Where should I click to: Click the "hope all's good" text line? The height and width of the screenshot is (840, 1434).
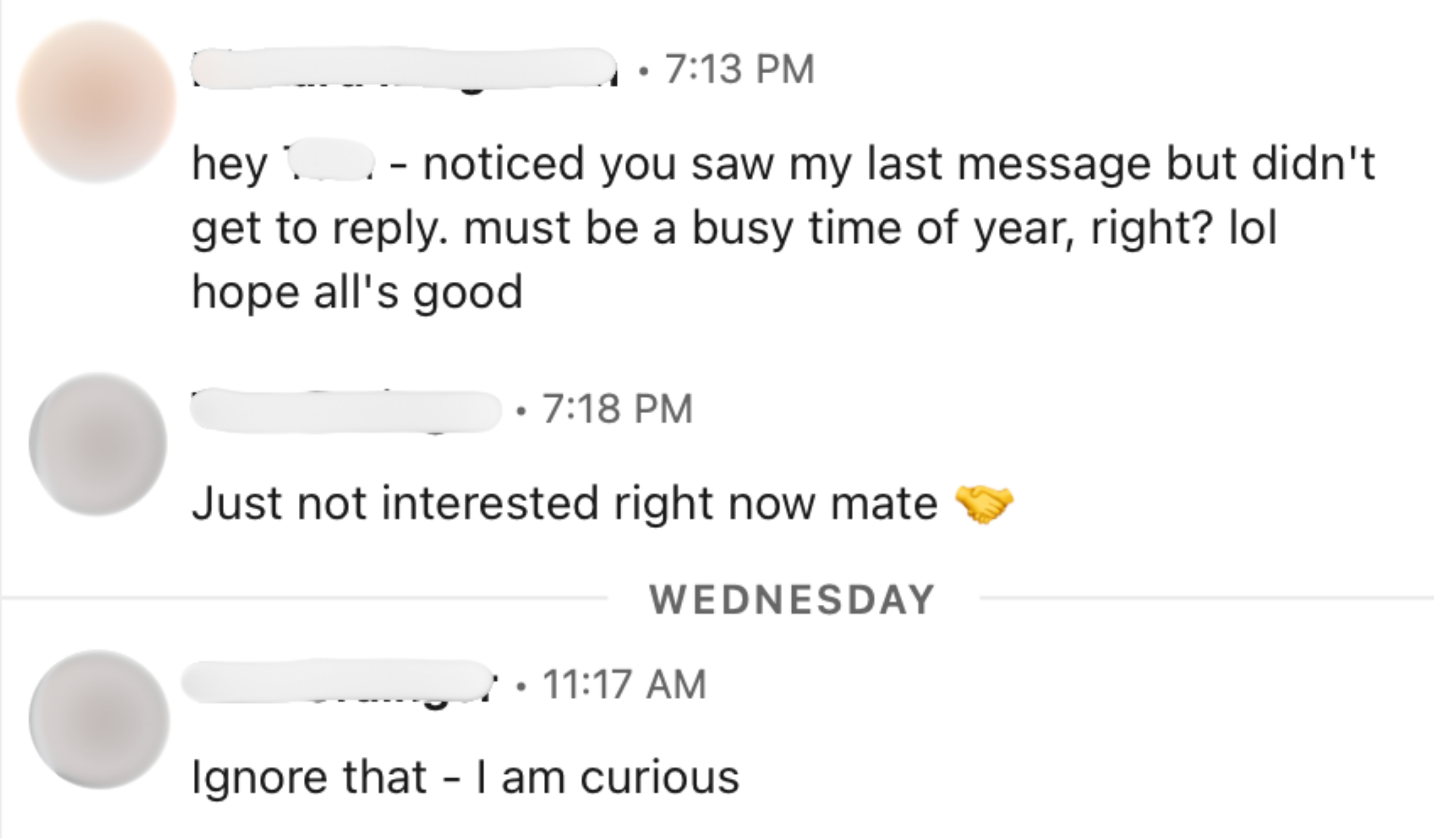[x=357, y=291]
